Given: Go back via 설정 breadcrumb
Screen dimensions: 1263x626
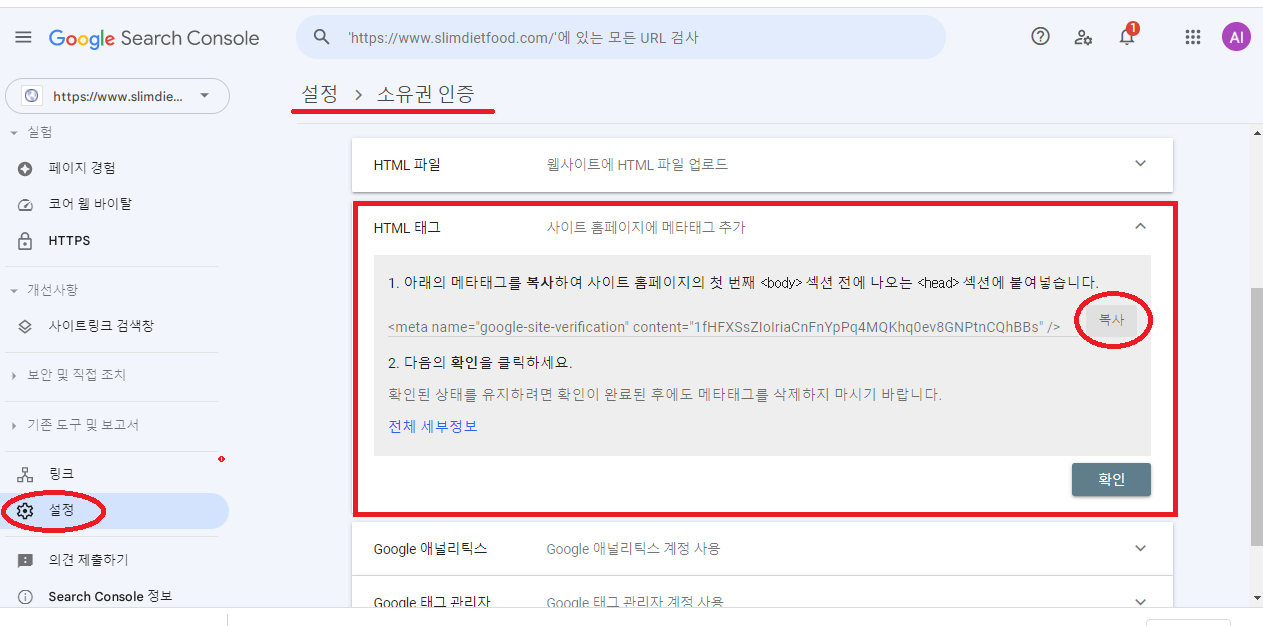Looking at the screenshot, I should point(320,94).
